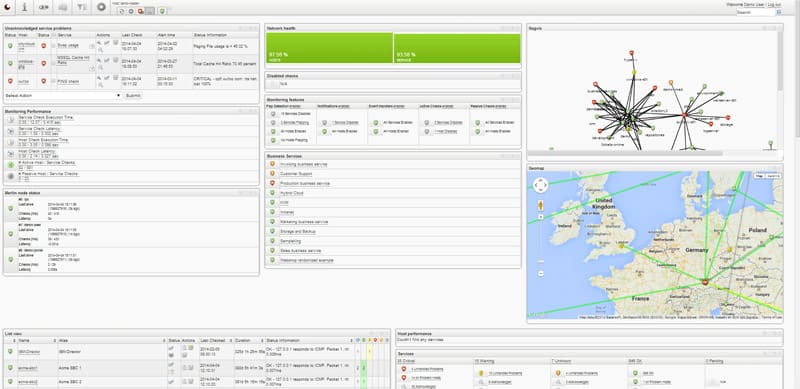Click the acknowledge checkmark action for Swap usage row
Screen dimensions: 800x389
point(107,43)
